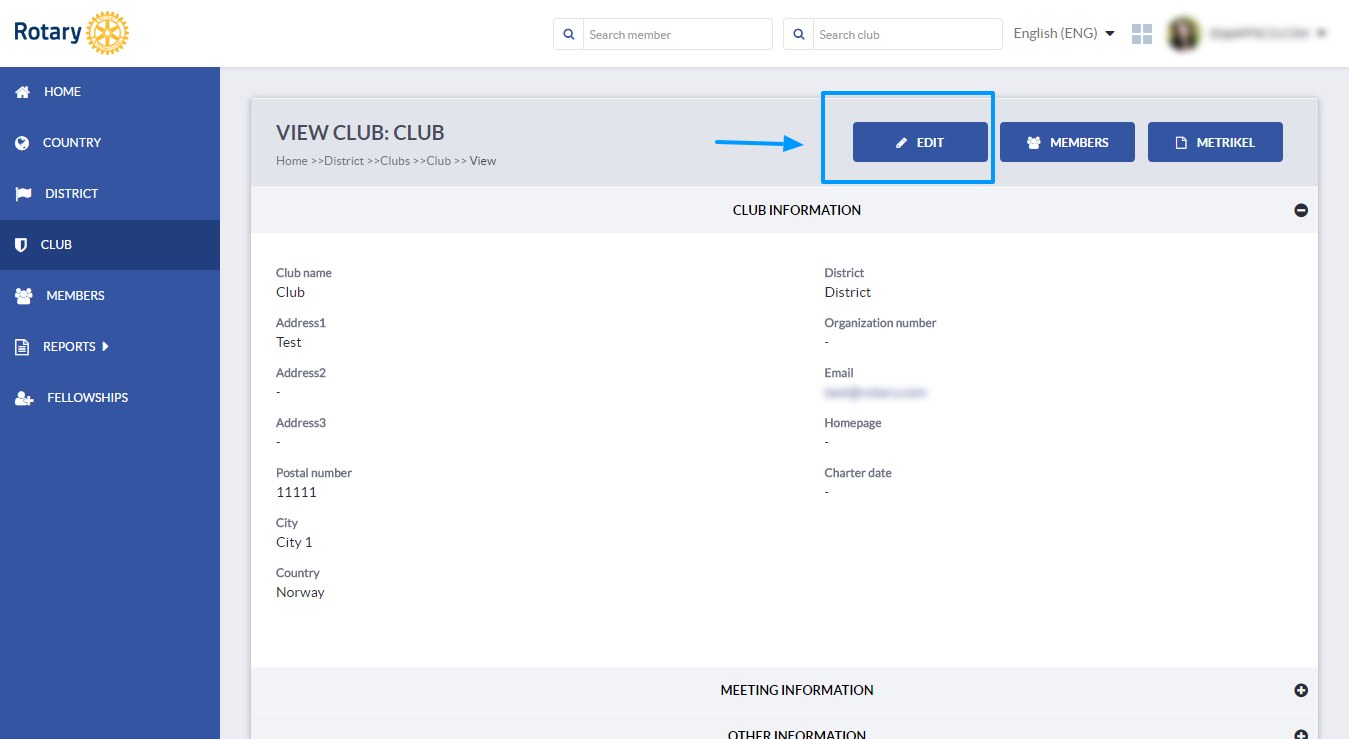Click the View Club: Club title
1349x739 pixels.
(360, 132)
